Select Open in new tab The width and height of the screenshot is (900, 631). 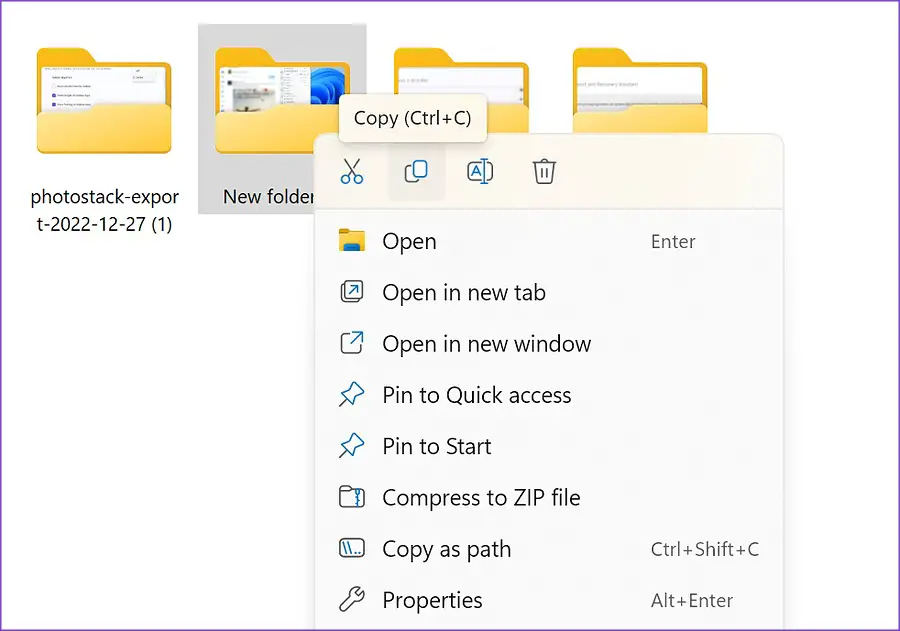click(464, 293)
